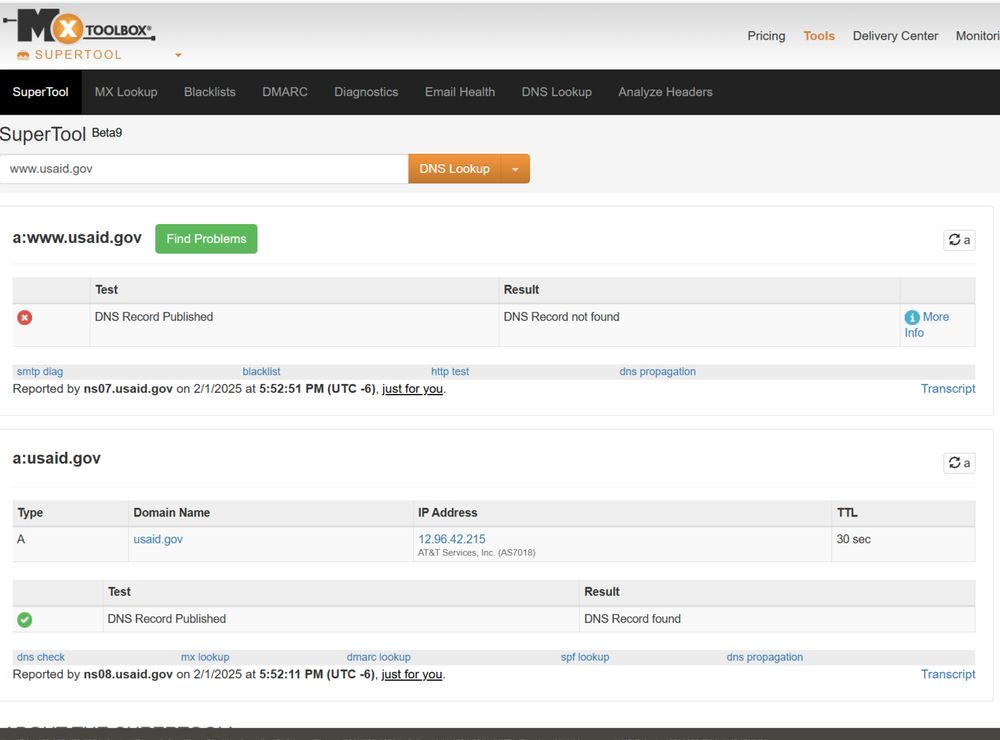This screenshot has height=740, width=1000.
Task: Refresh the a:www.usaid.gov lookup
Action: (x=959, y=240)
